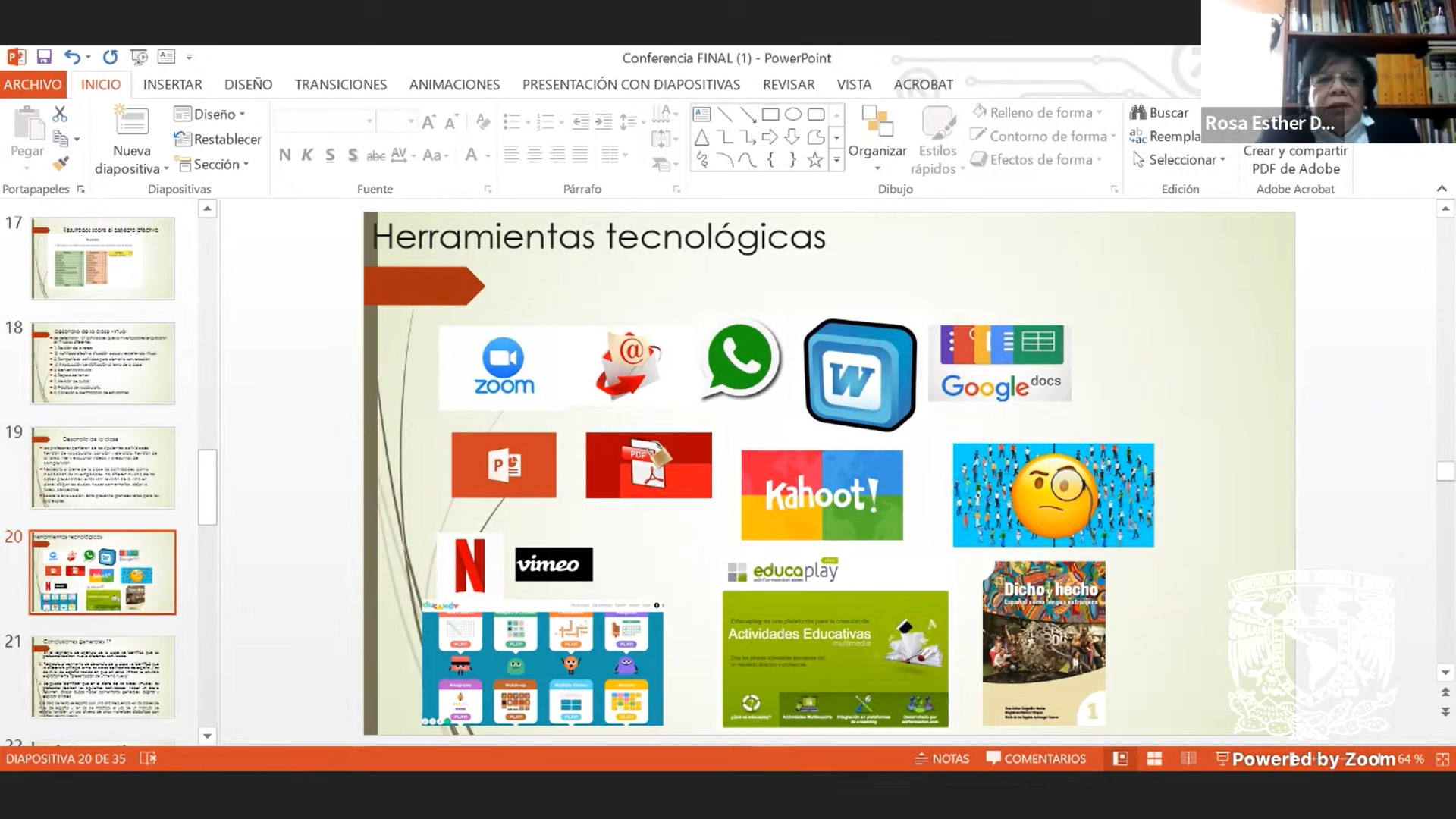Viewport: 1456px width, 819px height.
Task: Click the Netflix N logo on slide
Action: pos(469,565)
